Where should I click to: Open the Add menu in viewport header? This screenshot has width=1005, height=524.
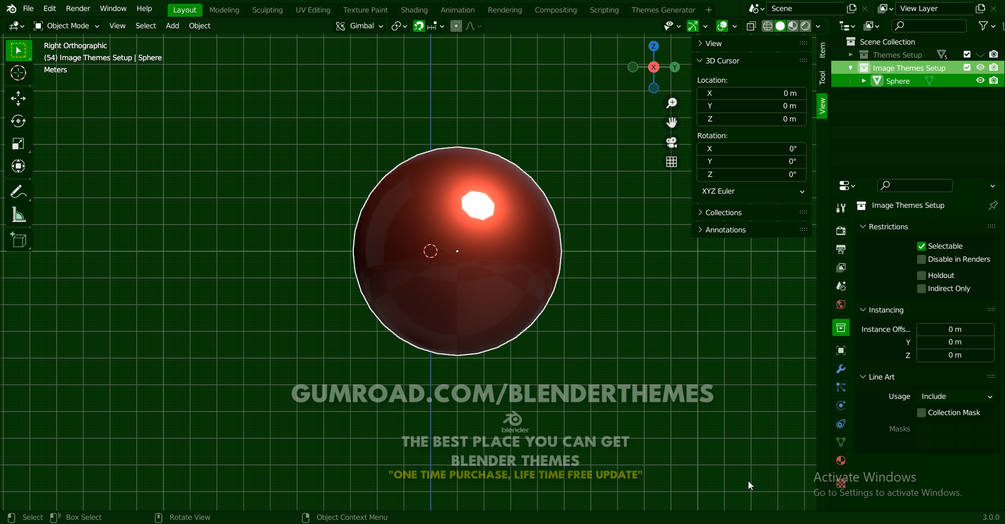pos(172,26)
